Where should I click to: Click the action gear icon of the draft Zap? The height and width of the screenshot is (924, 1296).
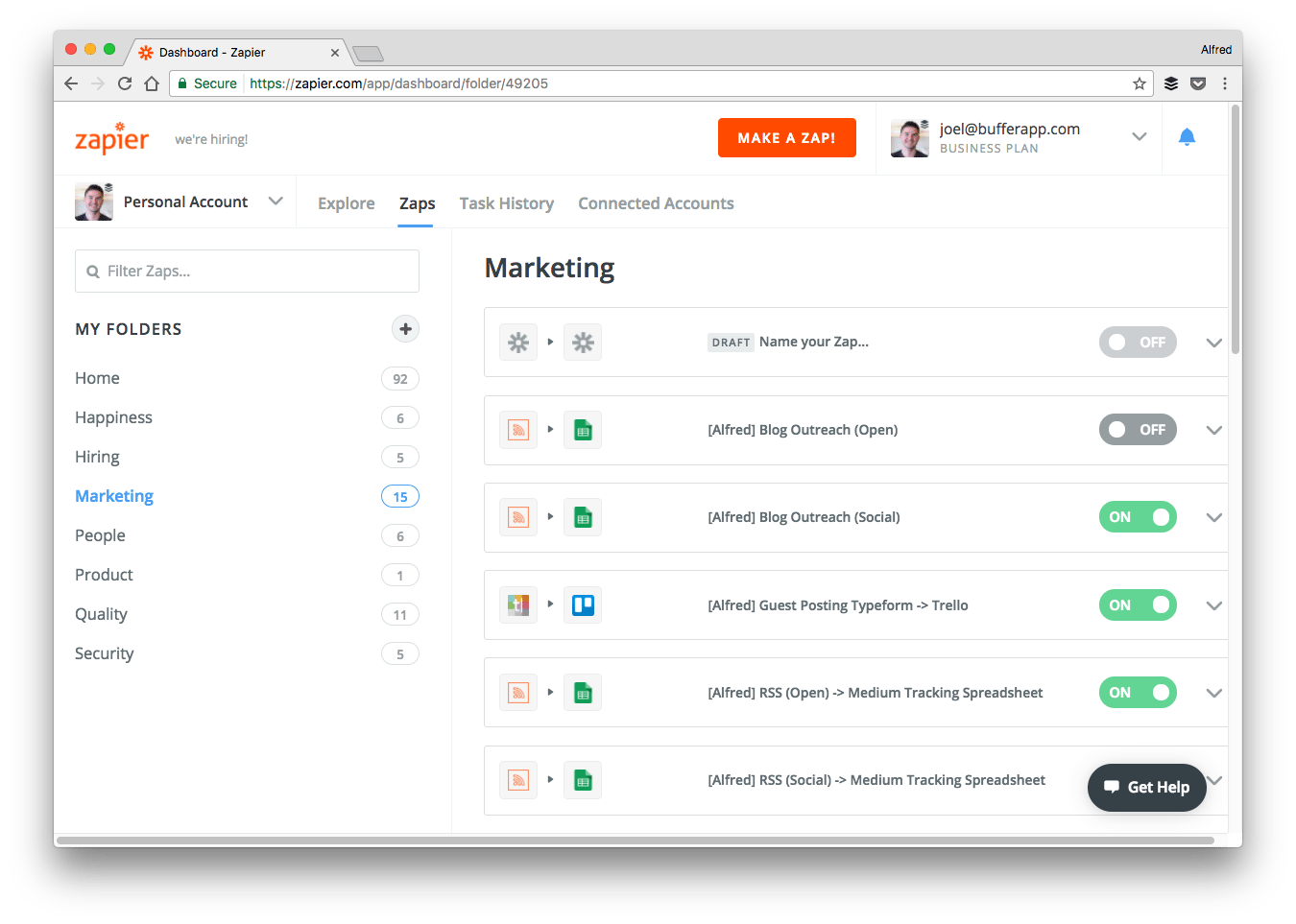pos(583,343)
